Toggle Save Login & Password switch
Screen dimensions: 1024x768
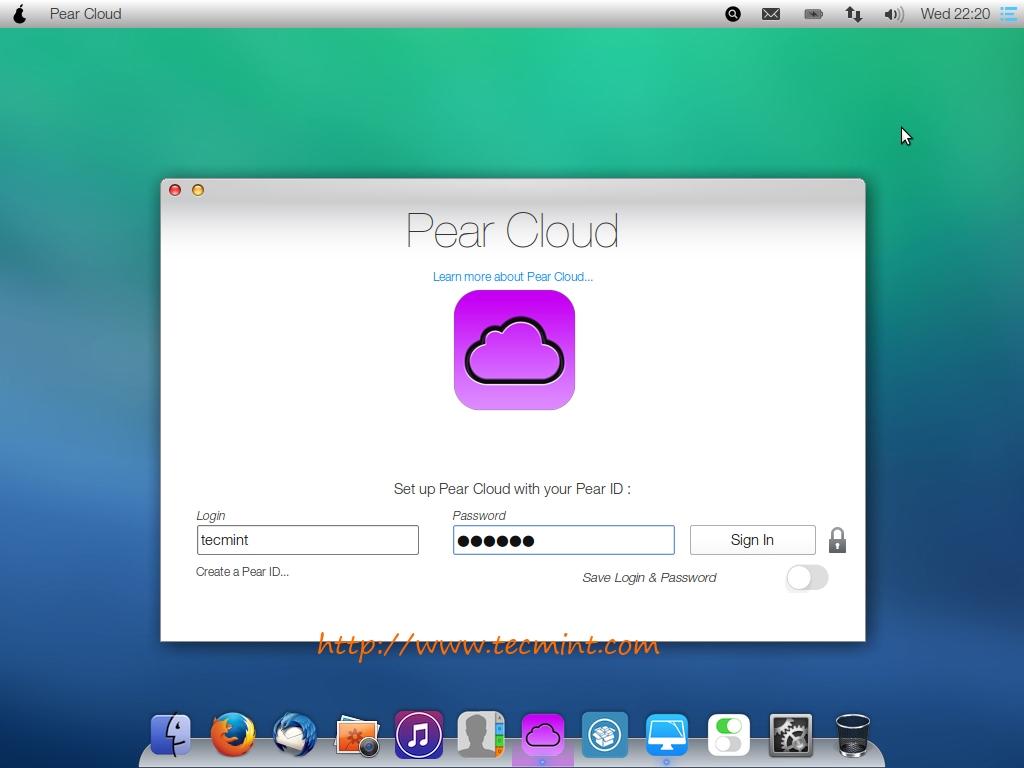(x=807, y=578)
